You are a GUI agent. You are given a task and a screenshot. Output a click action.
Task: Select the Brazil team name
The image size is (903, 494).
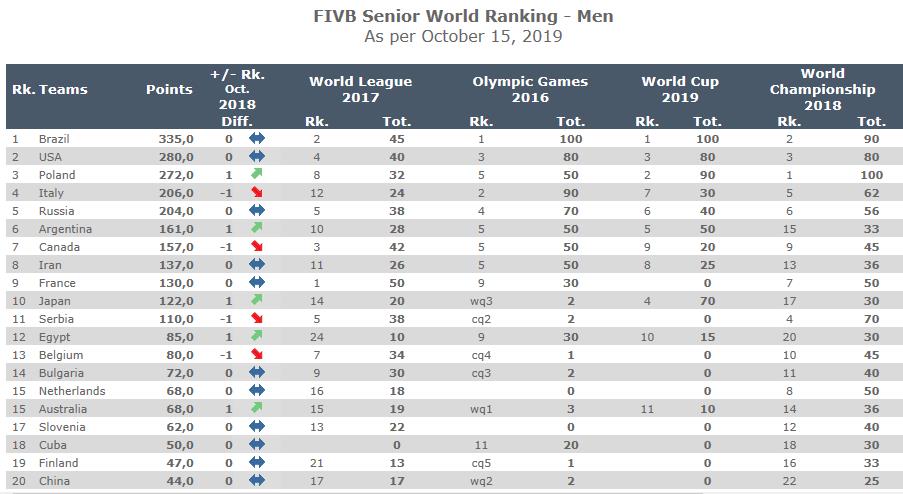coord(54,139)
